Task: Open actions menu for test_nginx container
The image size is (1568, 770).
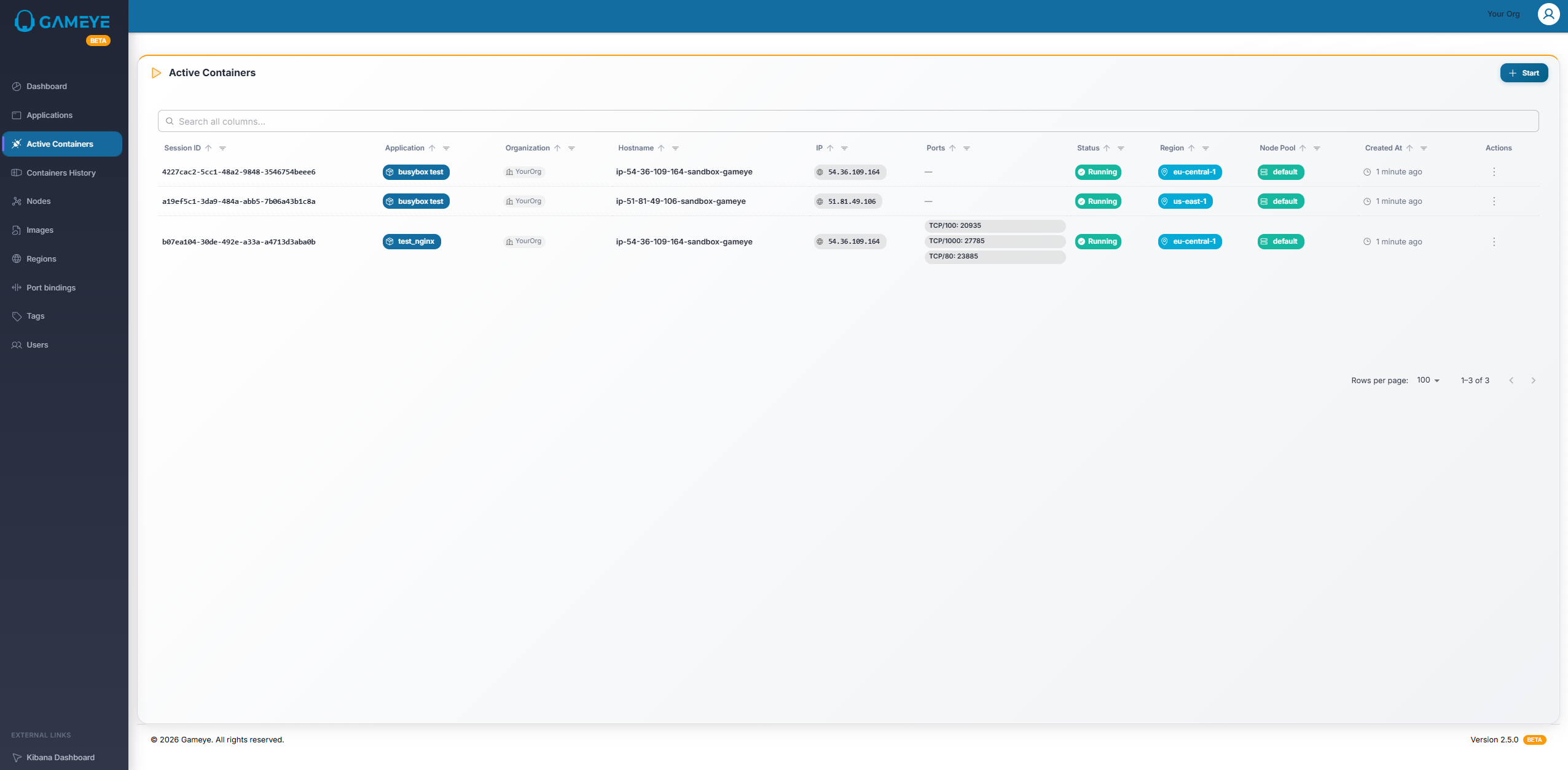Action: pyautogui.click(x=1494, y=242)
